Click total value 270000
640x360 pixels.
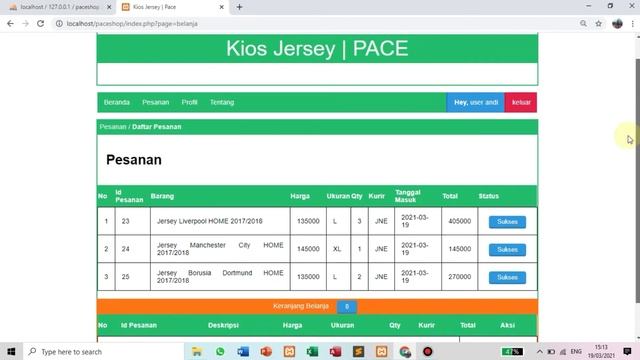pyautogui.click(x=460, y=277)
